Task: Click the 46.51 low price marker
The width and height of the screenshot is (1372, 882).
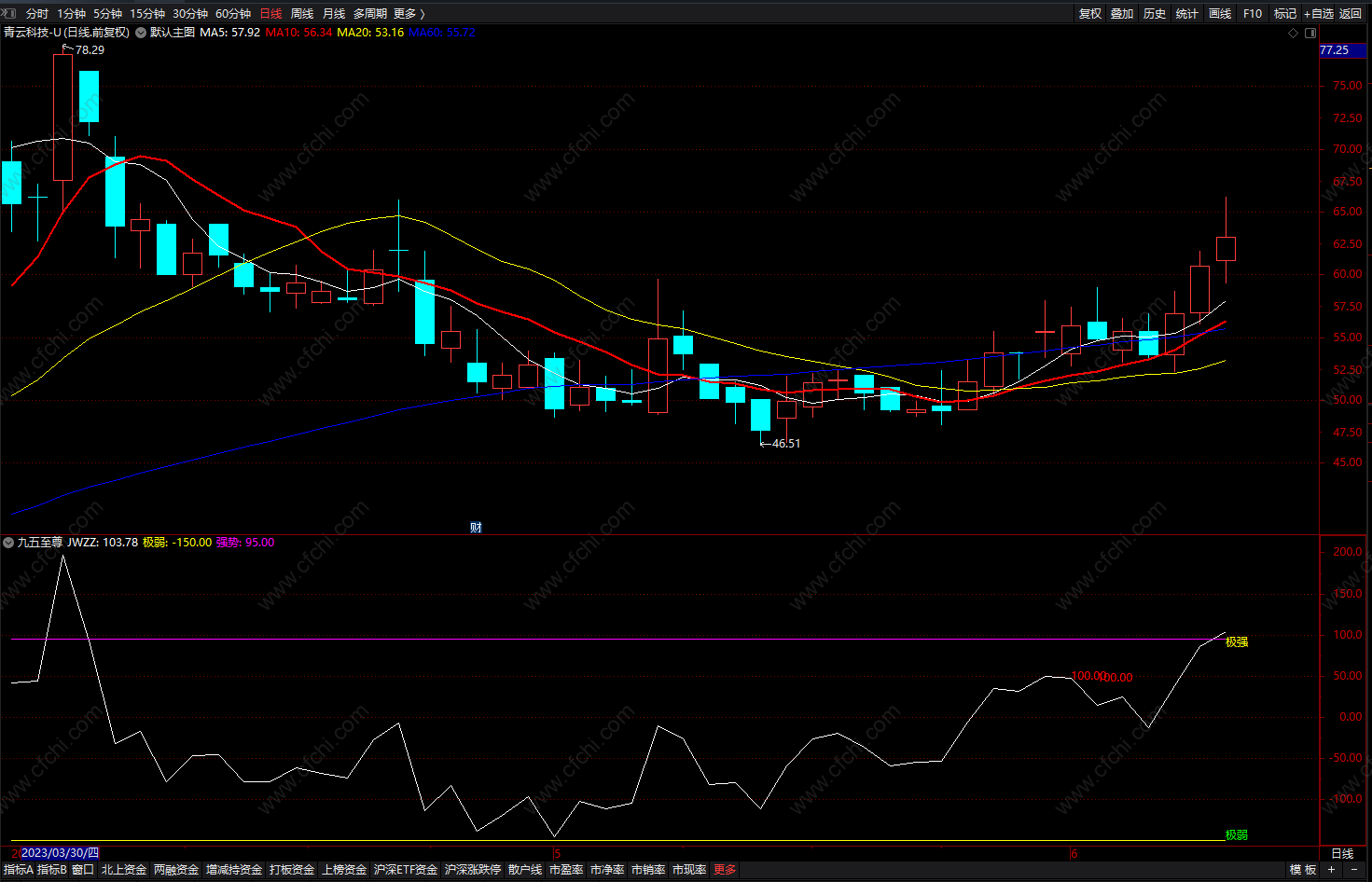Action: pyautogui.click(x=786, y=444)
